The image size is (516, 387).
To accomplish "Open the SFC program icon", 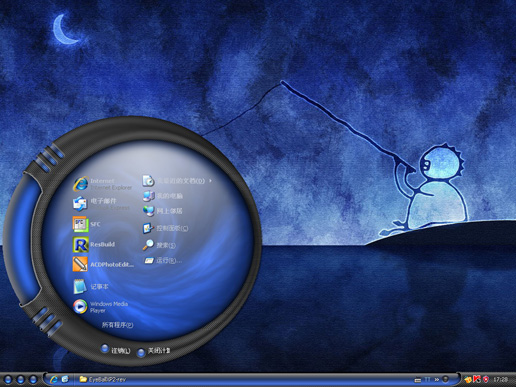I will tap(87, 224).
